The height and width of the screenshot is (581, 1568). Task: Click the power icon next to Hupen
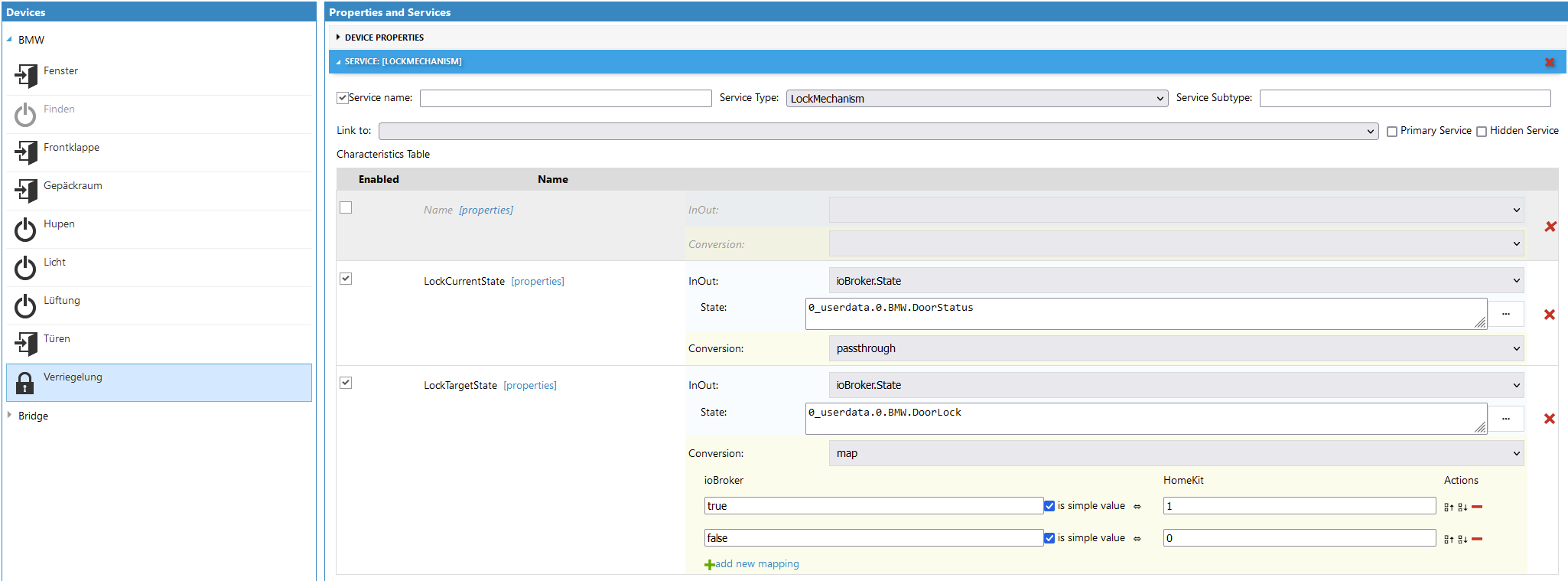click(x=25, y=230)
